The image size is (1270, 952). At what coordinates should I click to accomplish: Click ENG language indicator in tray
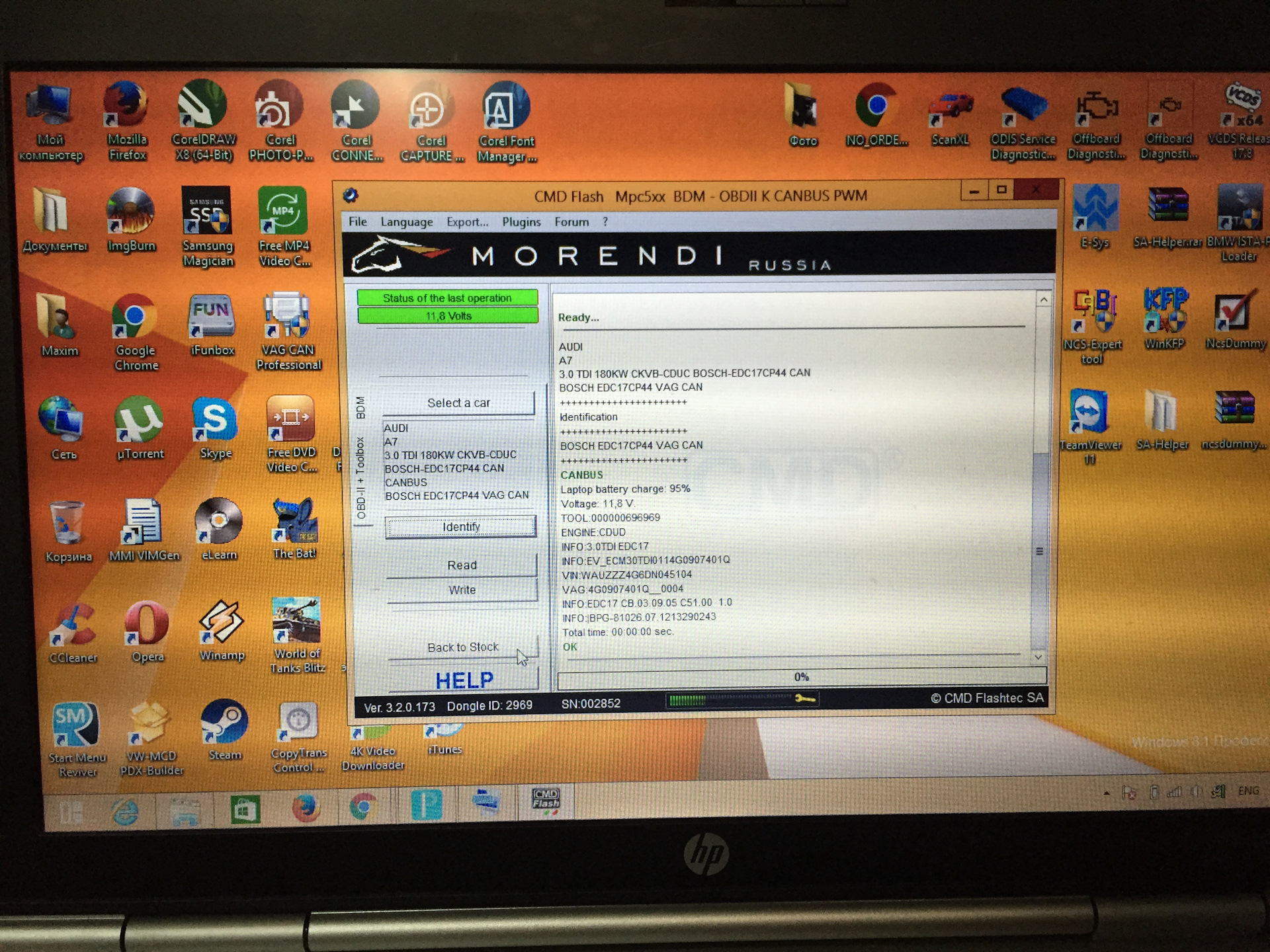pyautogui.click(x=1248, y=791)
